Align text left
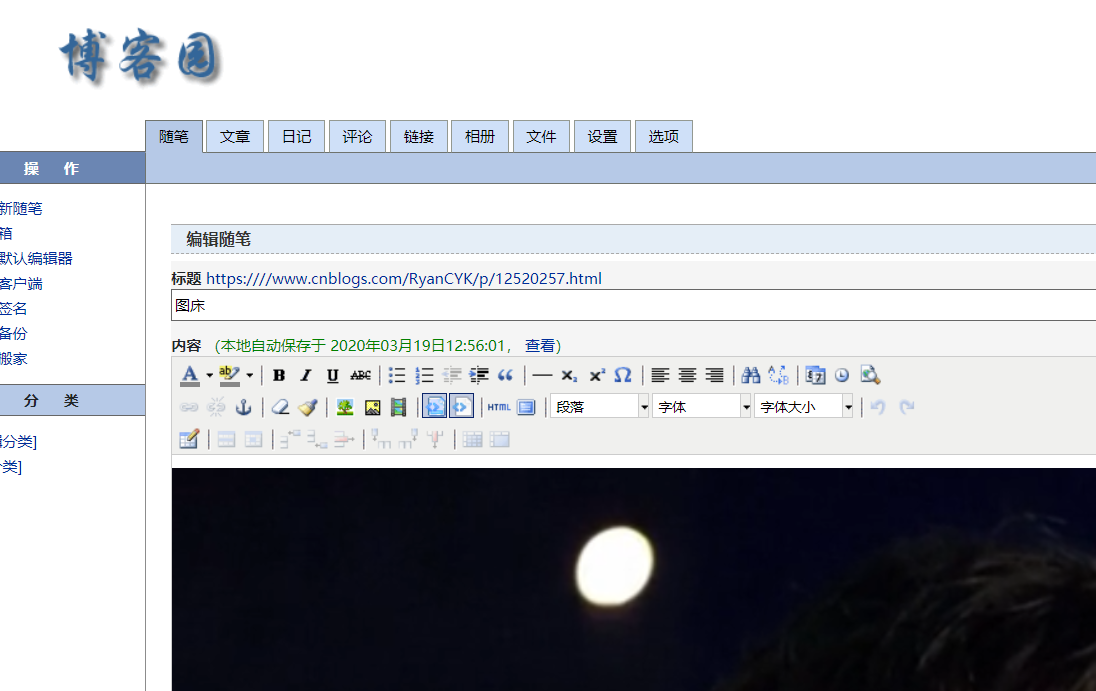 point(661,375)
